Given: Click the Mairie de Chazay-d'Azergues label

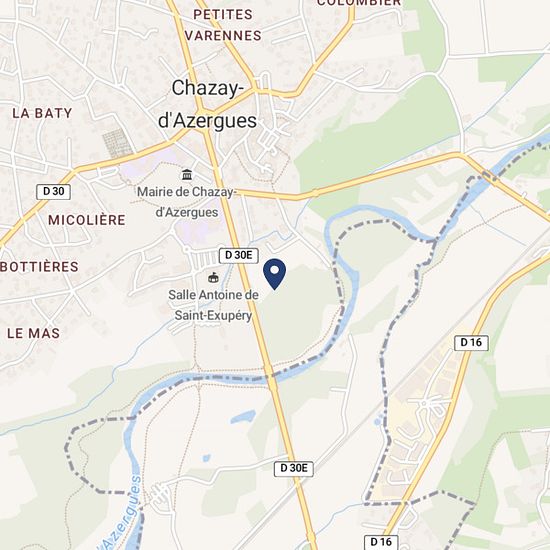Looking at the screenshot, I should pyautogui.click(x=187, y=202).
